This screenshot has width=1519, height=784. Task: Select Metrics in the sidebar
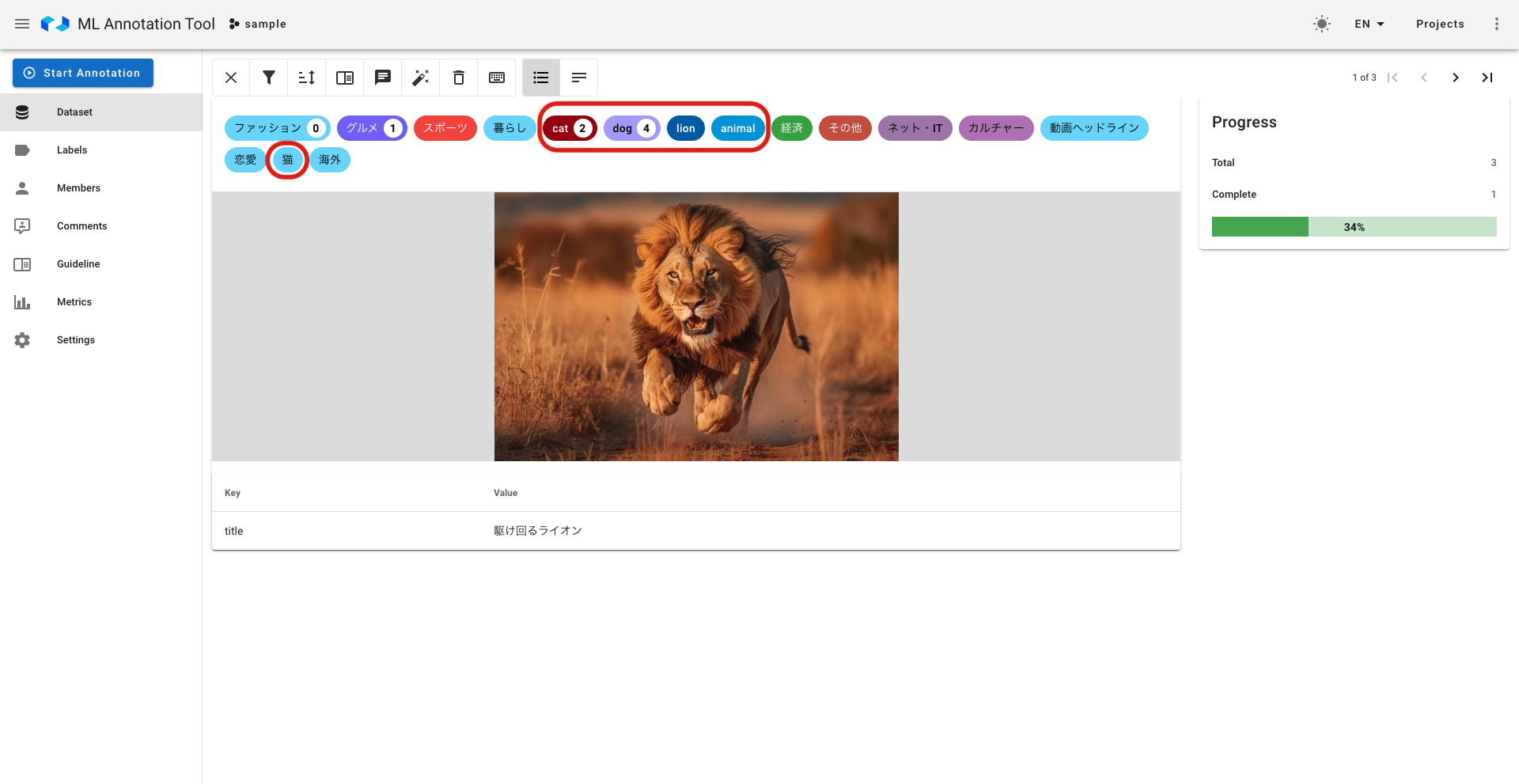(x=101, y=302)
